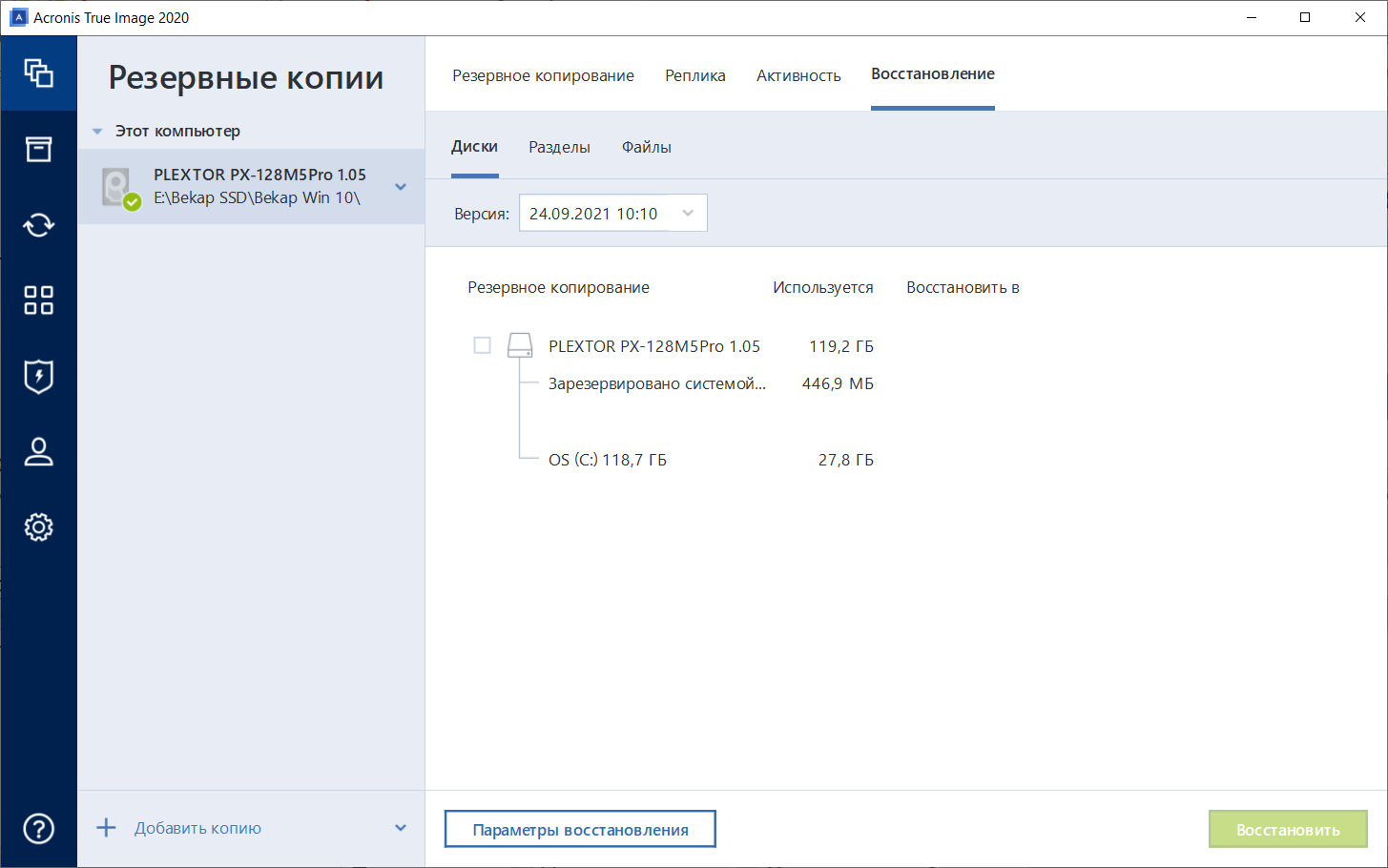1388x868 pixels.
Task: Maximize the Acronis True Image window
Action: point(1305,17)
